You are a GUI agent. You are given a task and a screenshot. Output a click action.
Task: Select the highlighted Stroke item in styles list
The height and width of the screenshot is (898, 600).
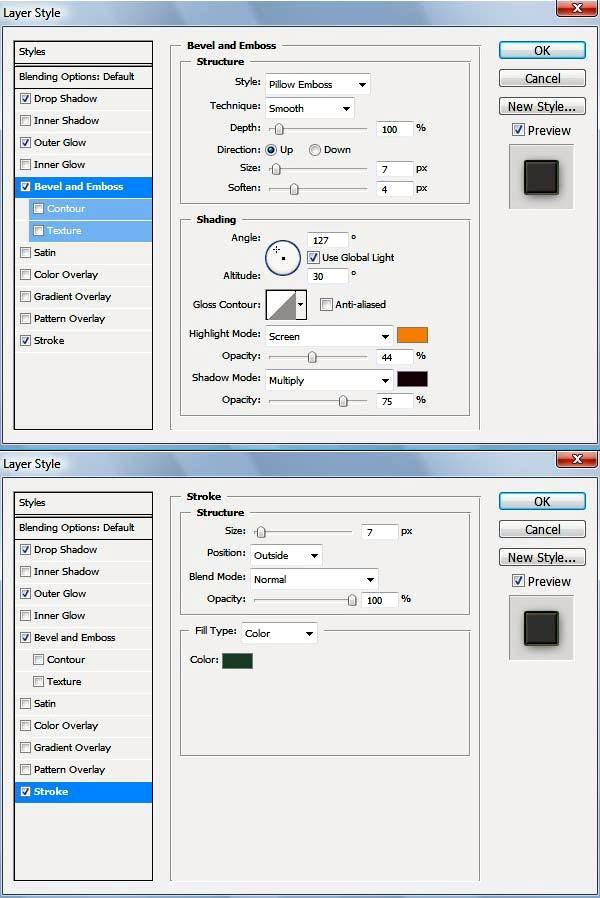tap(51, 792)
